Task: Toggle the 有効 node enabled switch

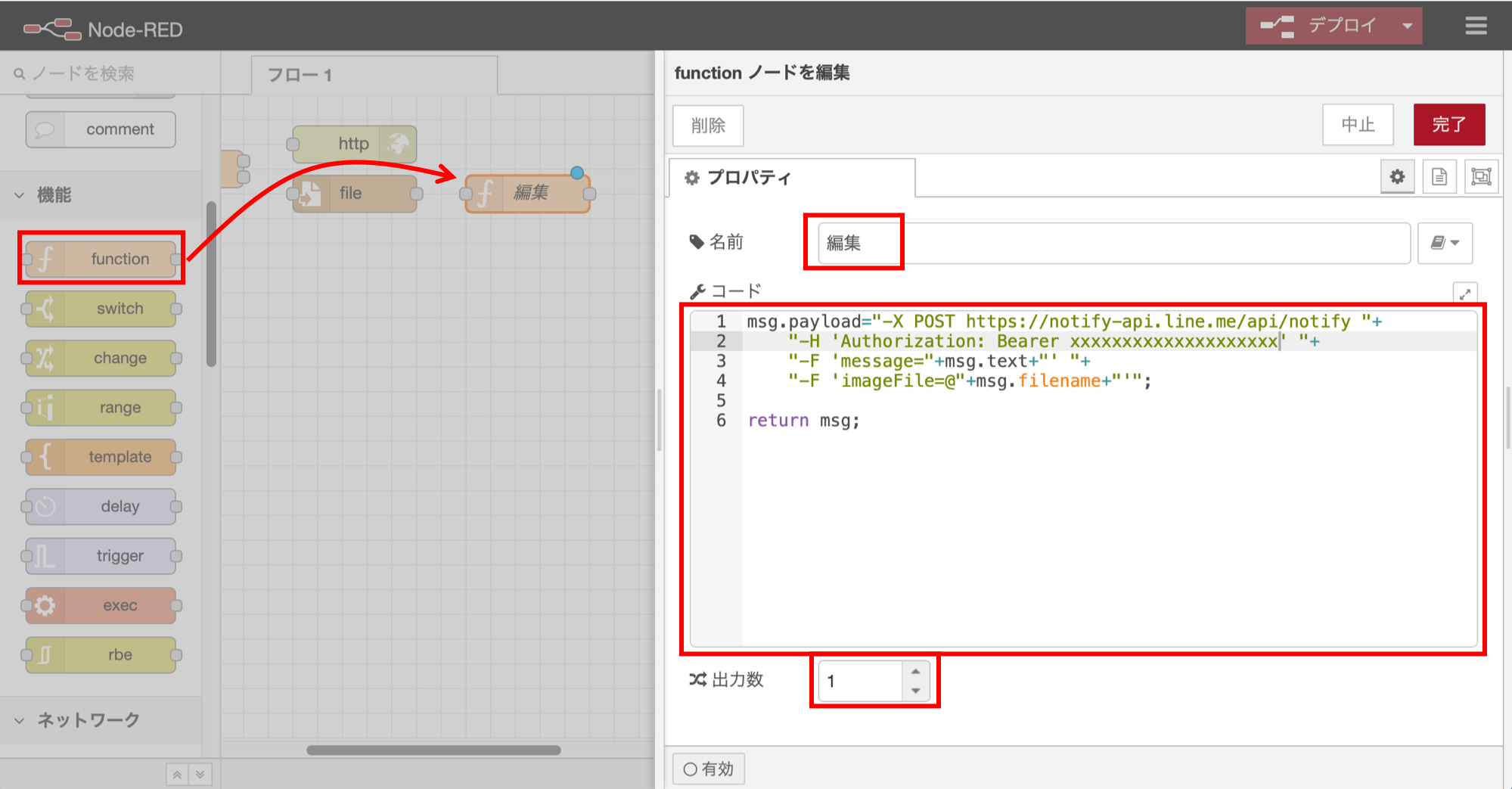Action: 708,768
